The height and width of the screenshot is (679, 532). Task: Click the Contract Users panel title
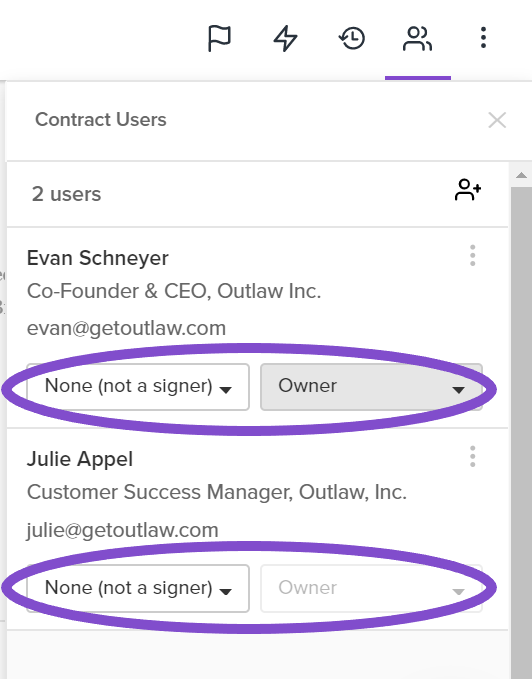click(x=101, y=120)
